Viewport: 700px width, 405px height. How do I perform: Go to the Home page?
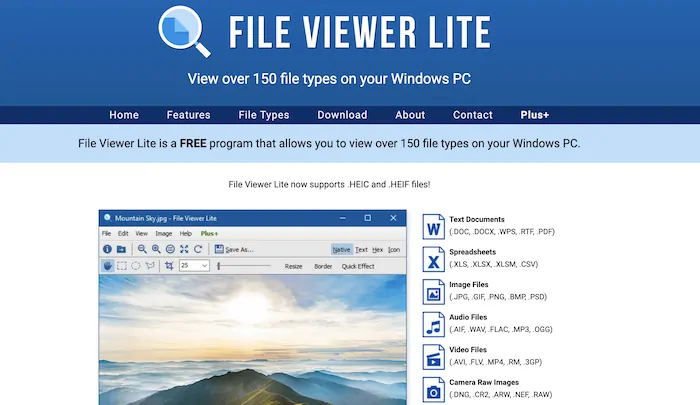click(124, 115)
